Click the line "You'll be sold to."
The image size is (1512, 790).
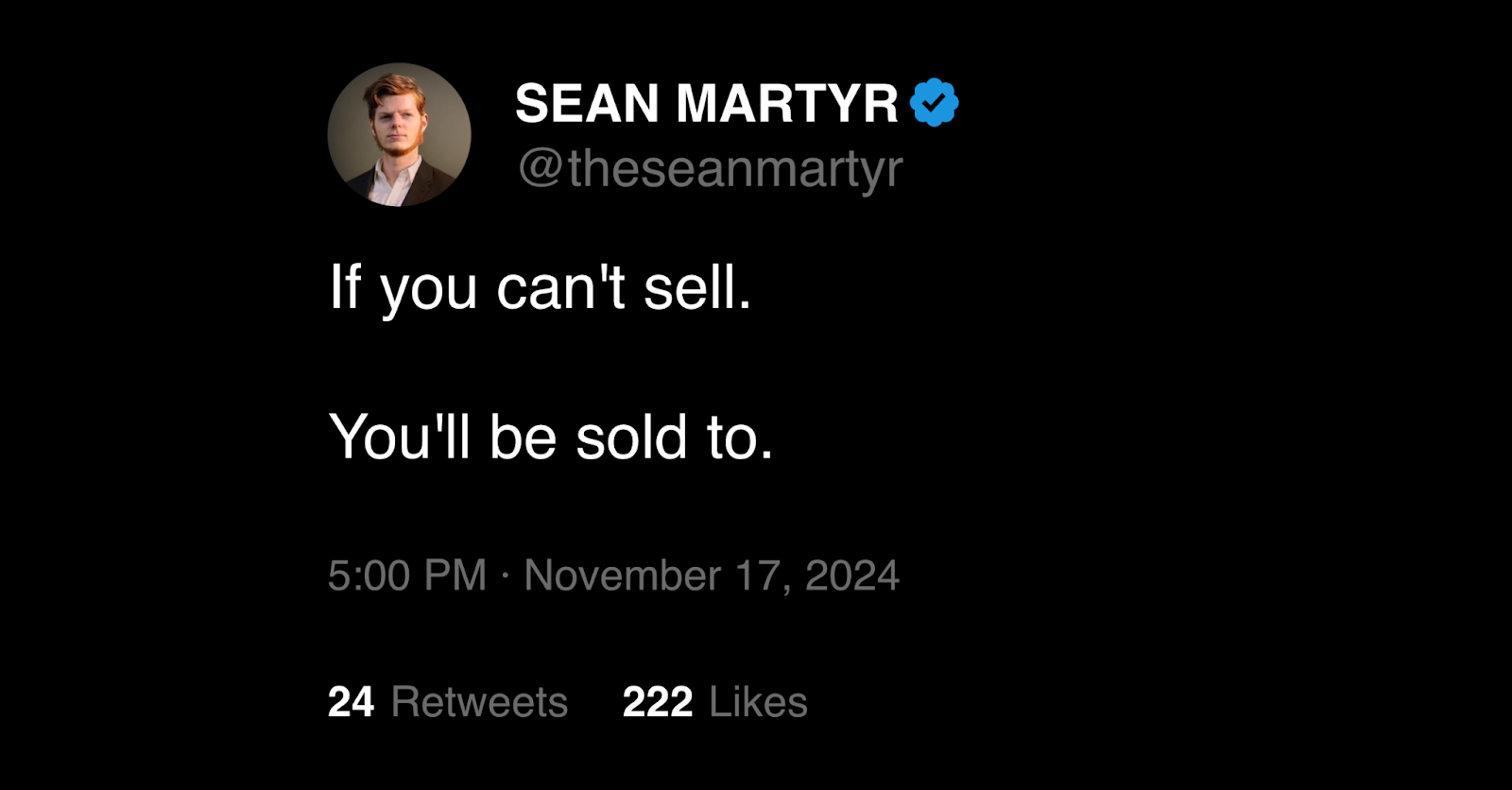click(x=552, y=438)
